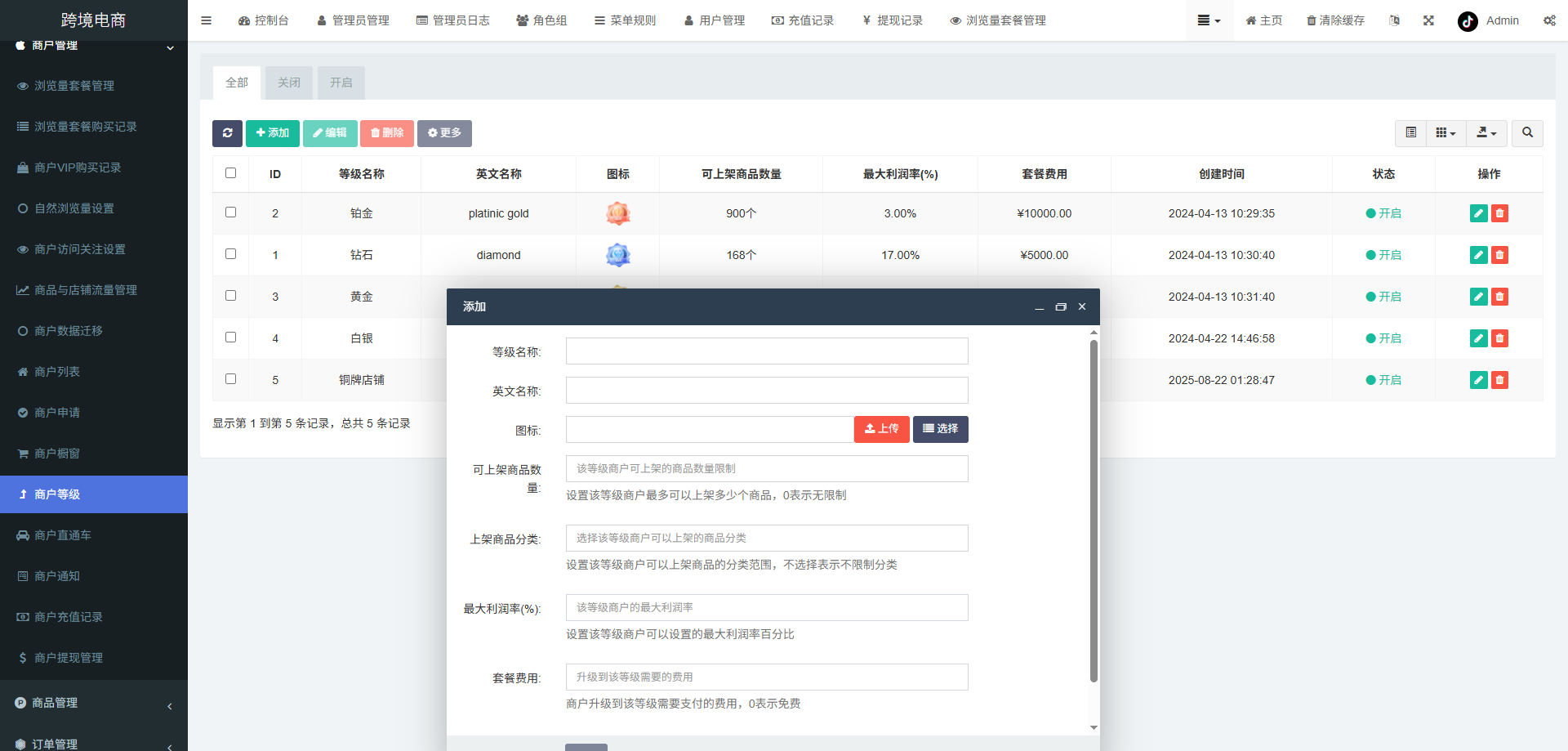Click the Admin avatar icon
Viewport: 1568px width, 751px height.
(x=1467, y=21)
